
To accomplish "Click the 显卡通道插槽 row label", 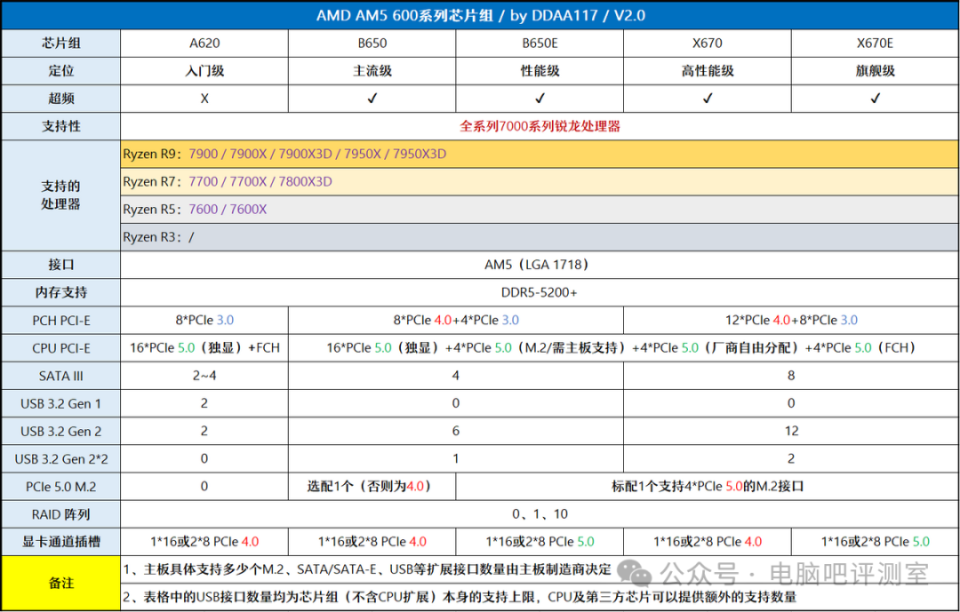I will point(61,542).
